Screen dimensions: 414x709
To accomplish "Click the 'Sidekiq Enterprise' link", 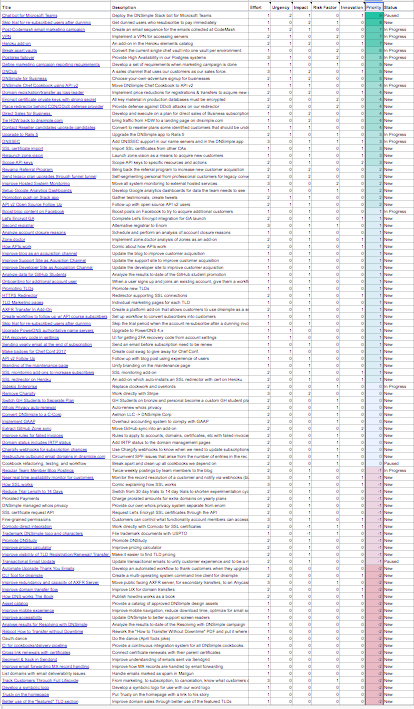I will (x=21, y=386).
